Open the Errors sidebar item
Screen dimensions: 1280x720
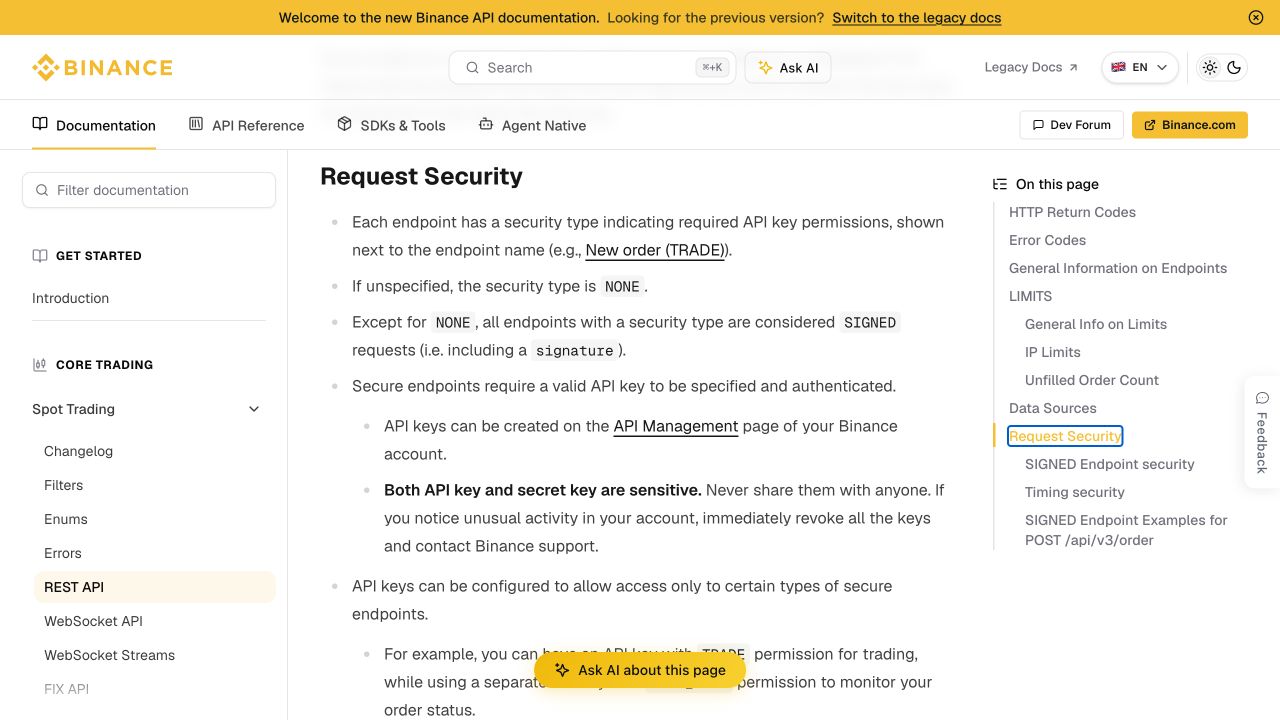click(63, 553)
